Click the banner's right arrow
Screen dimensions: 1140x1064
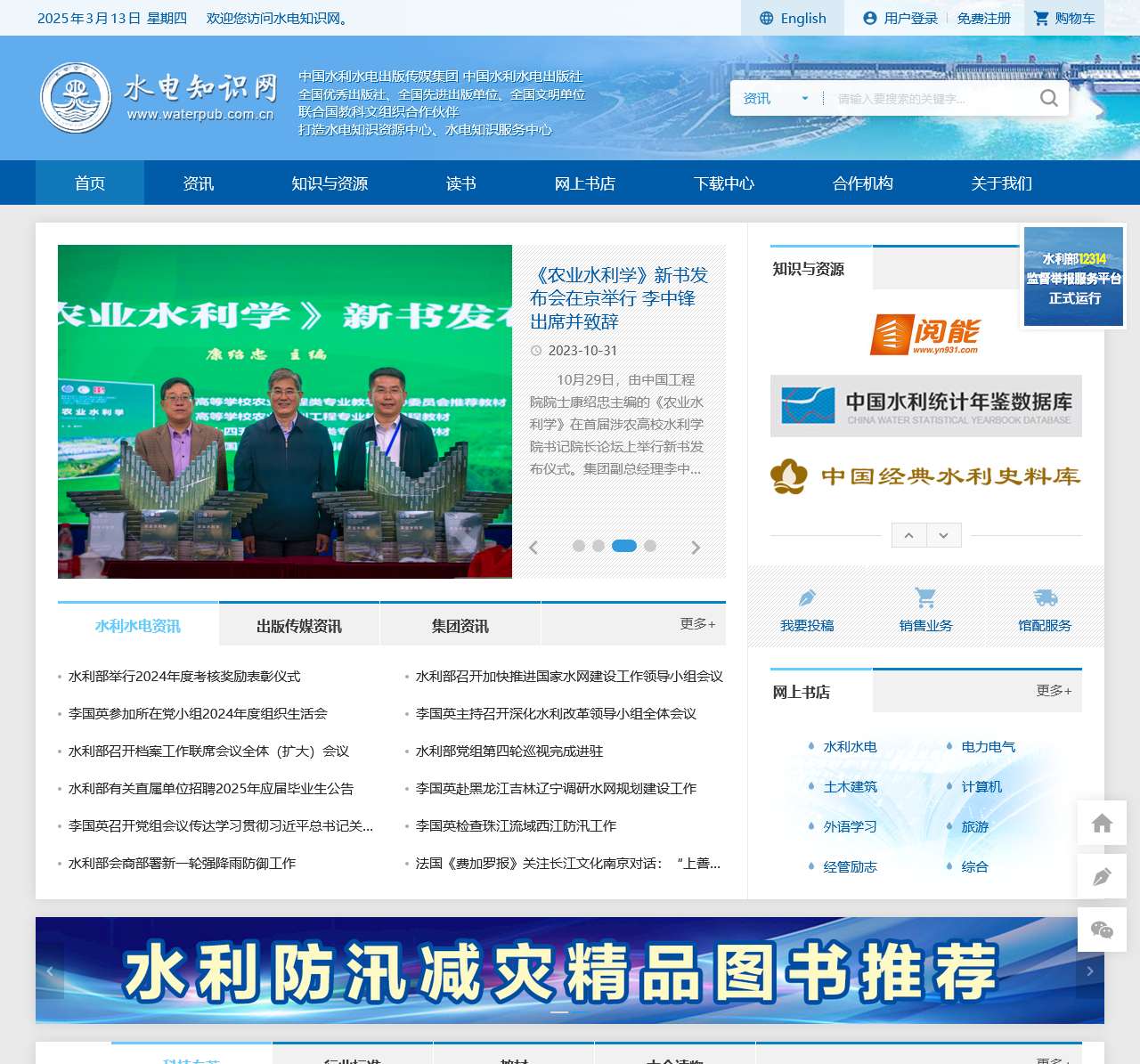pyautogui.click(x=1090, y=971)
